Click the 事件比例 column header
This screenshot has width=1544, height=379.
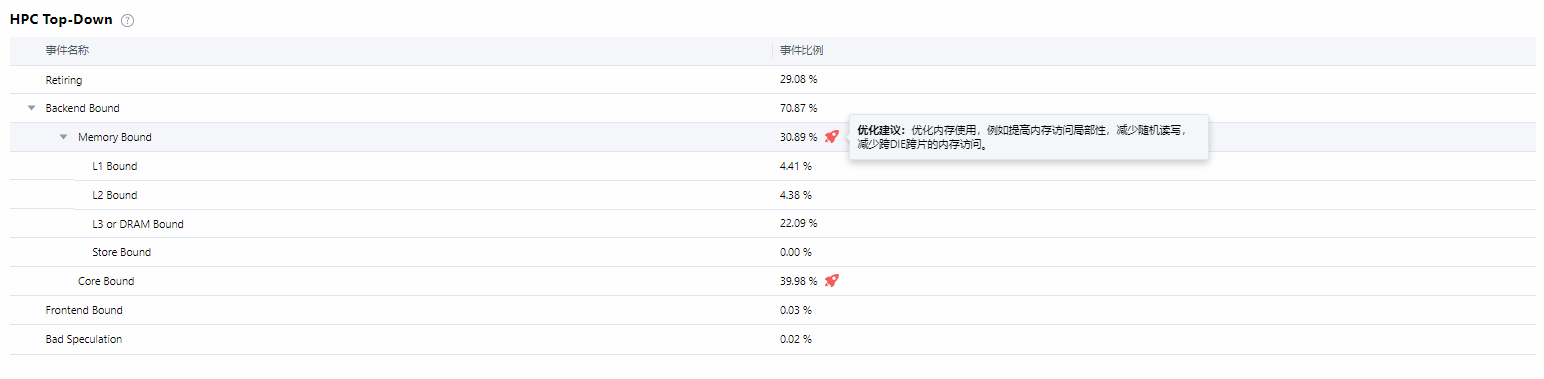802,50
